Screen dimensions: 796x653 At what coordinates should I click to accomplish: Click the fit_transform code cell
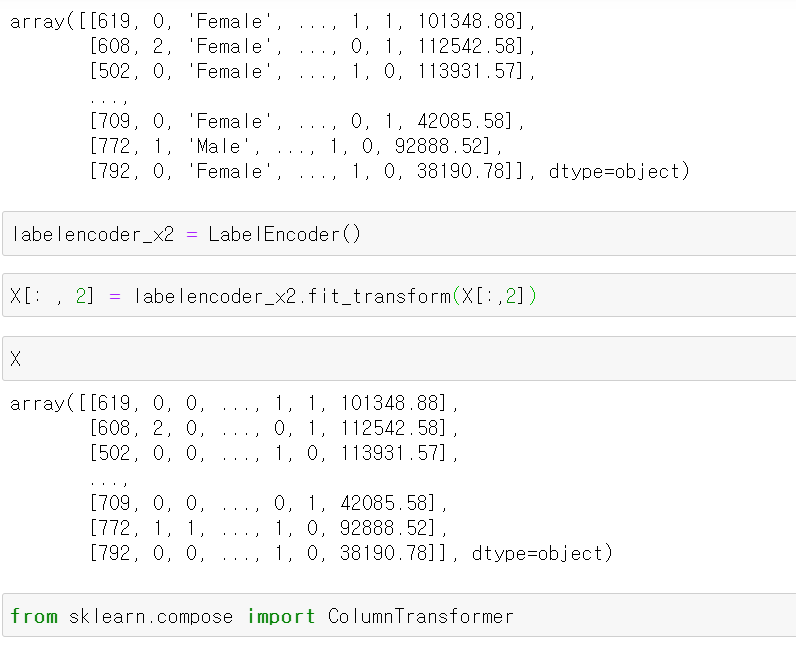pos(399,296)
